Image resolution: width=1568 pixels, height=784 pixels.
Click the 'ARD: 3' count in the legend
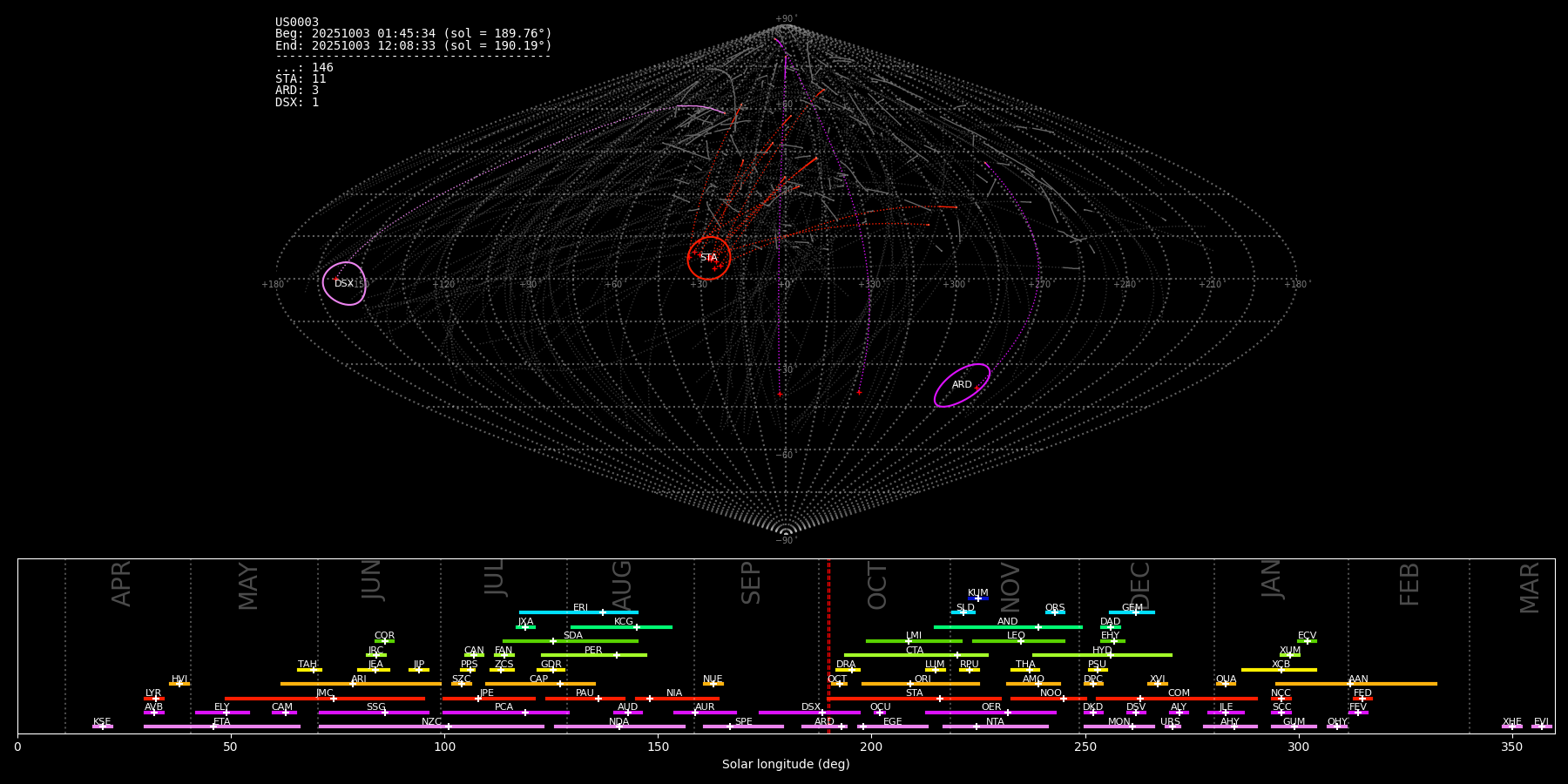(297, 91)
